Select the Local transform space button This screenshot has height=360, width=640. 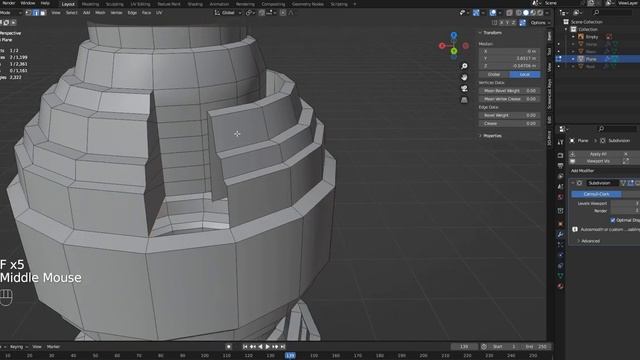(525, 75)
